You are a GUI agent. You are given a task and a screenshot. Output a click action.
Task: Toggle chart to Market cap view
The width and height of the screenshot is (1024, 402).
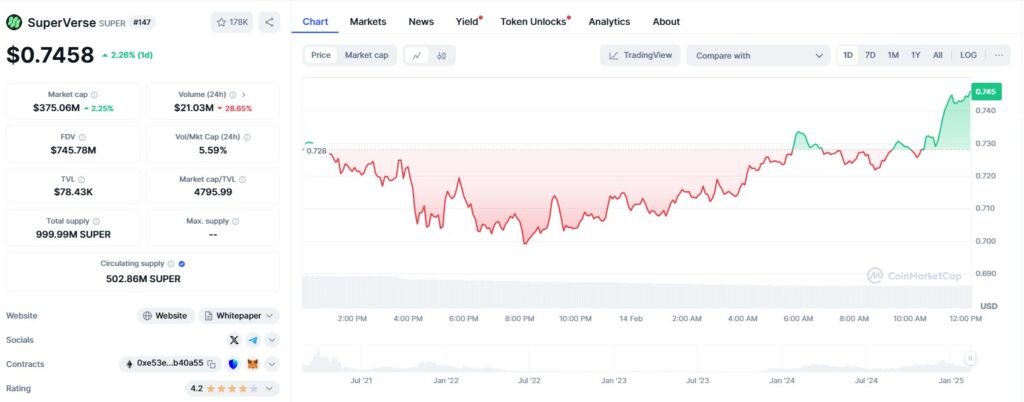[x=366, y=56]
